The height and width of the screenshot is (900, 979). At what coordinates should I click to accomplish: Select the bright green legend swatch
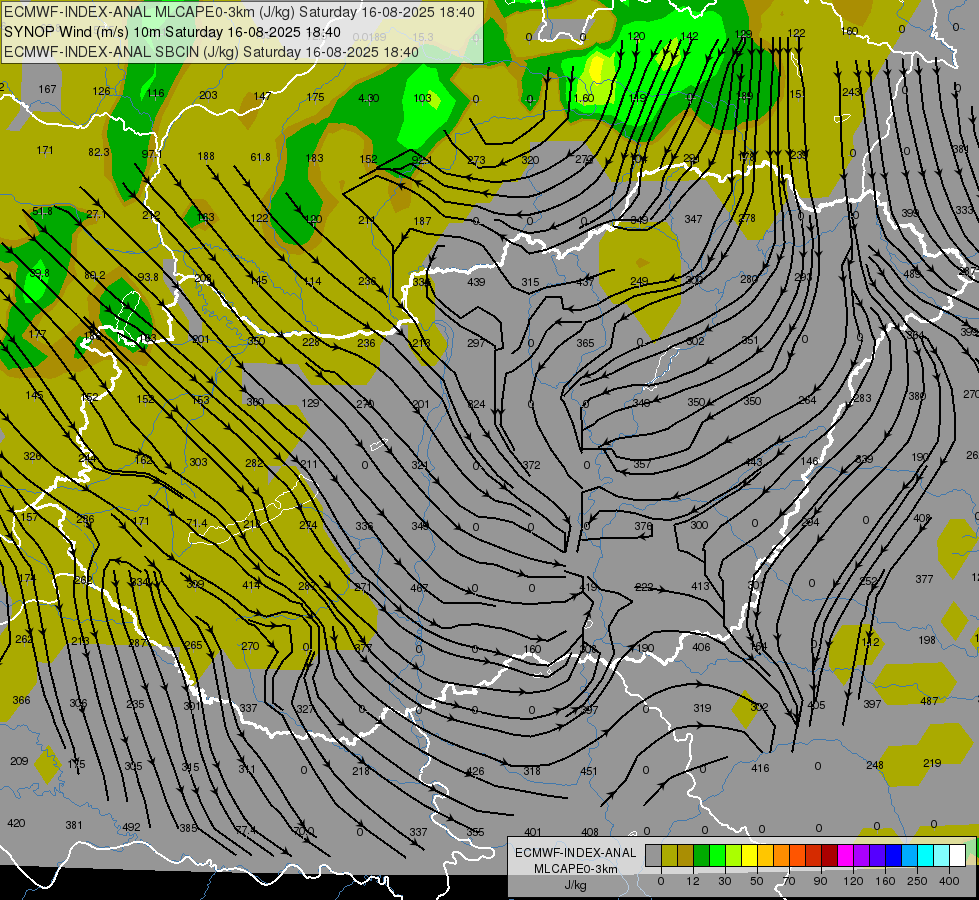(718, 856)
